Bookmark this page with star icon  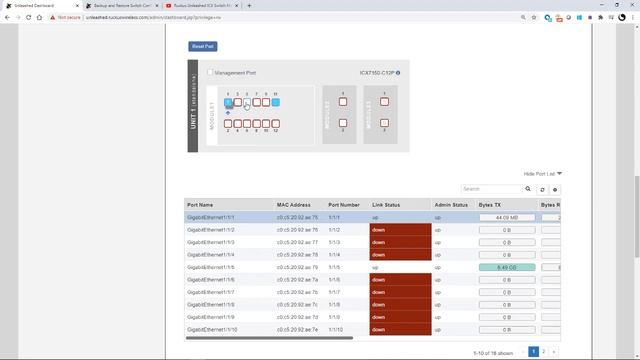534,18
